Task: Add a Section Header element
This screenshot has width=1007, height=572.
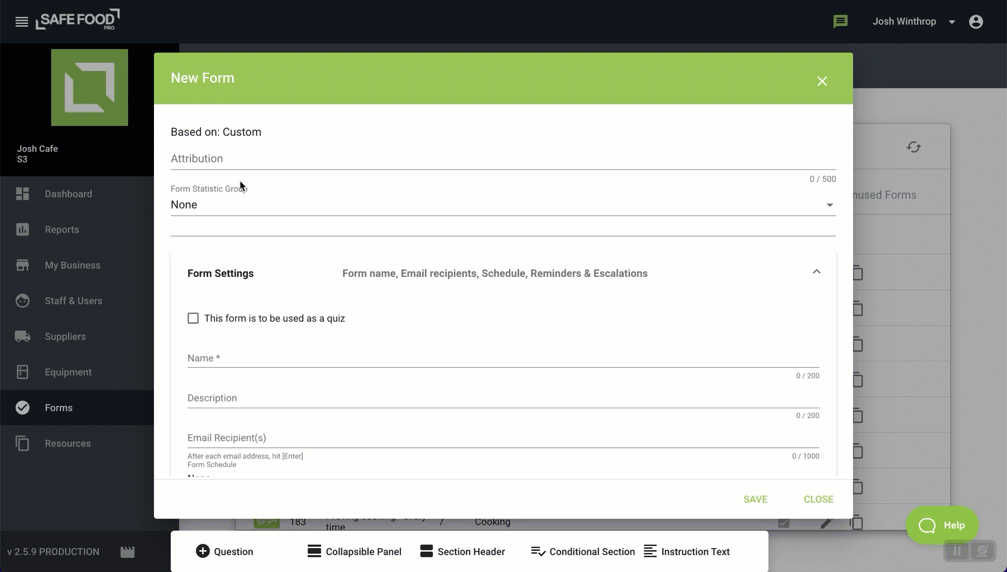Action: pos(462,551)
